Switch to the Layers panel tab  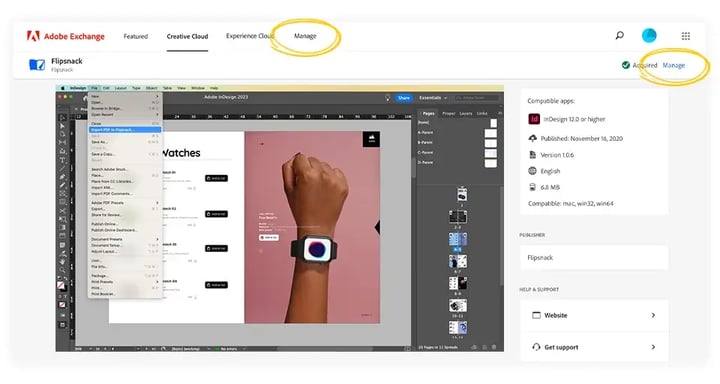pos(466,113)
